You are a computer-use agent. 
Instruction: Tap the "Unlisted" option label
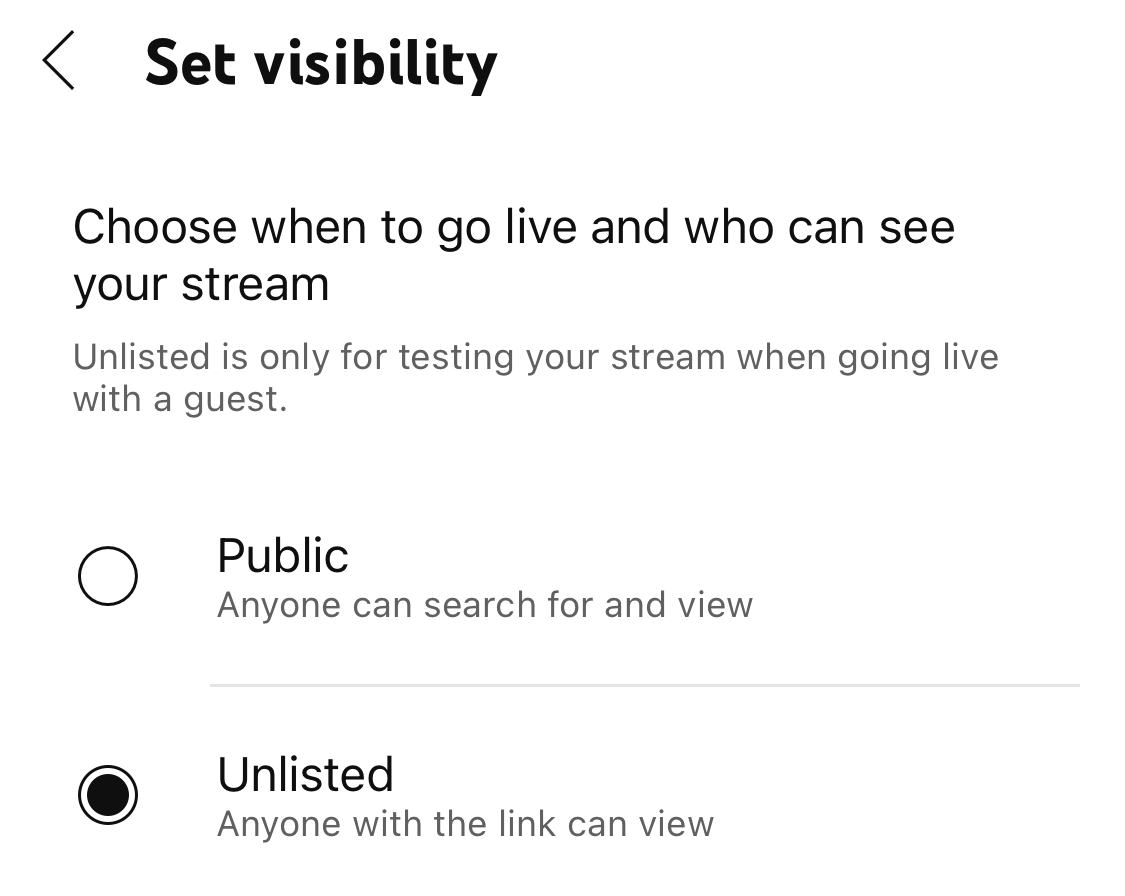tap(305, 775)
